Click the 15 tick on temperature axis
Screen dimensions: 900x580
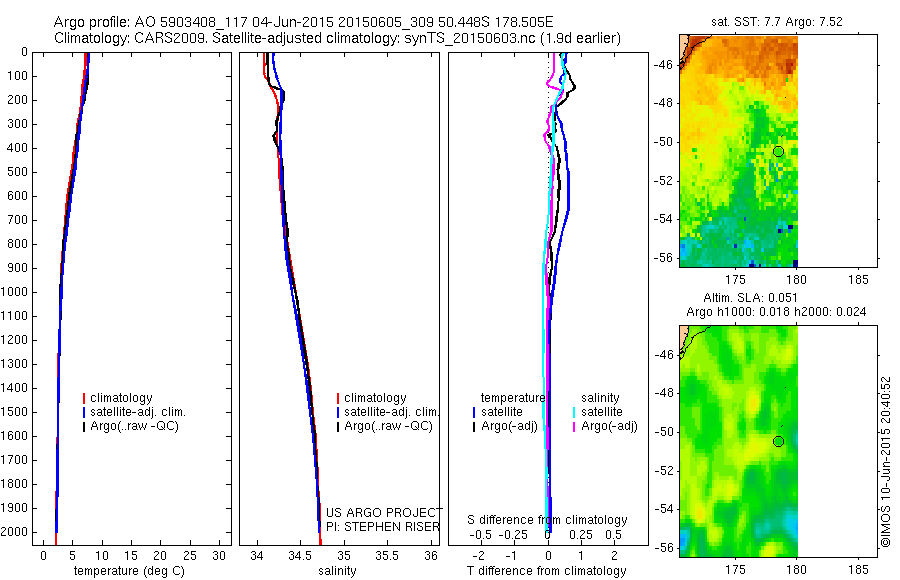(131, 556)
